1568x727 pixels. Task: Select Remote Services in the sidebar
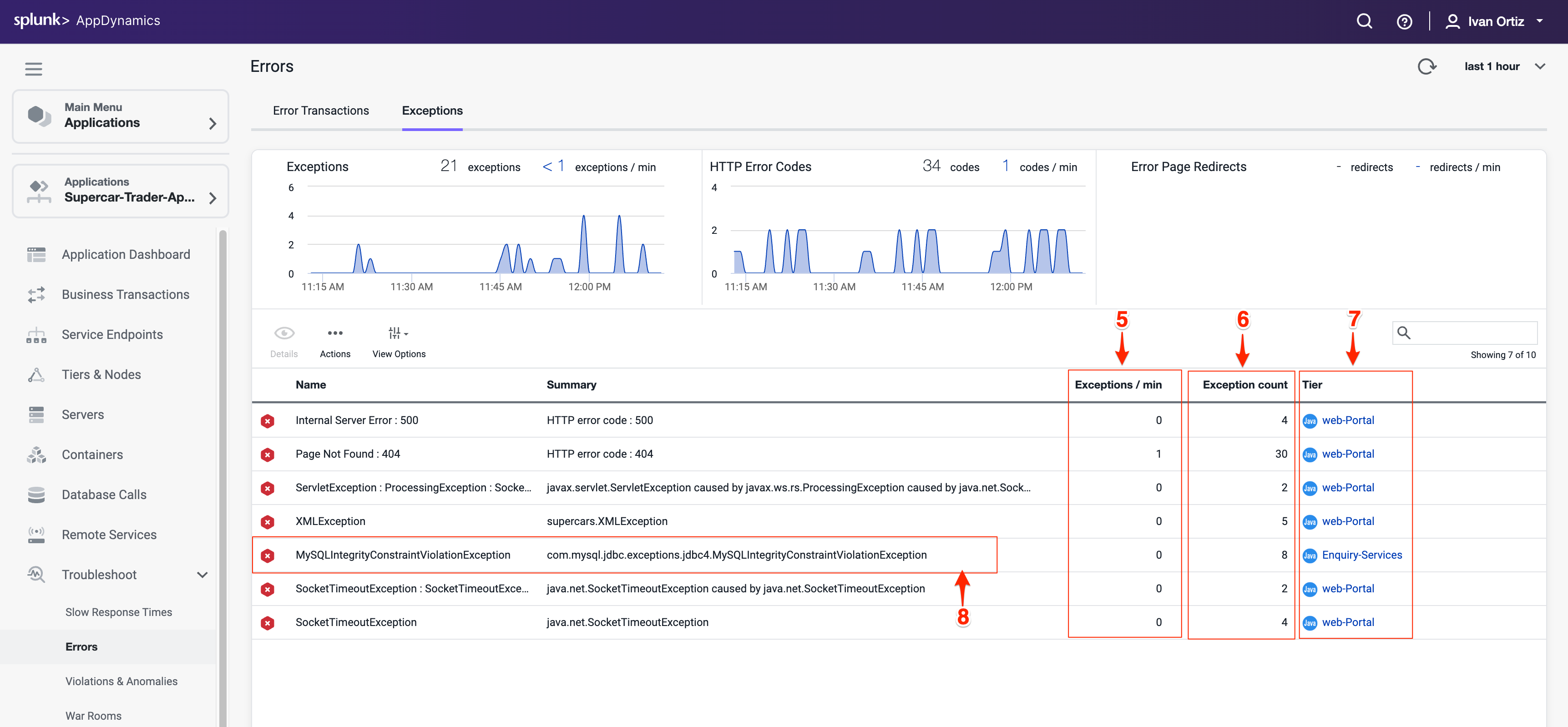coord(110,534)
